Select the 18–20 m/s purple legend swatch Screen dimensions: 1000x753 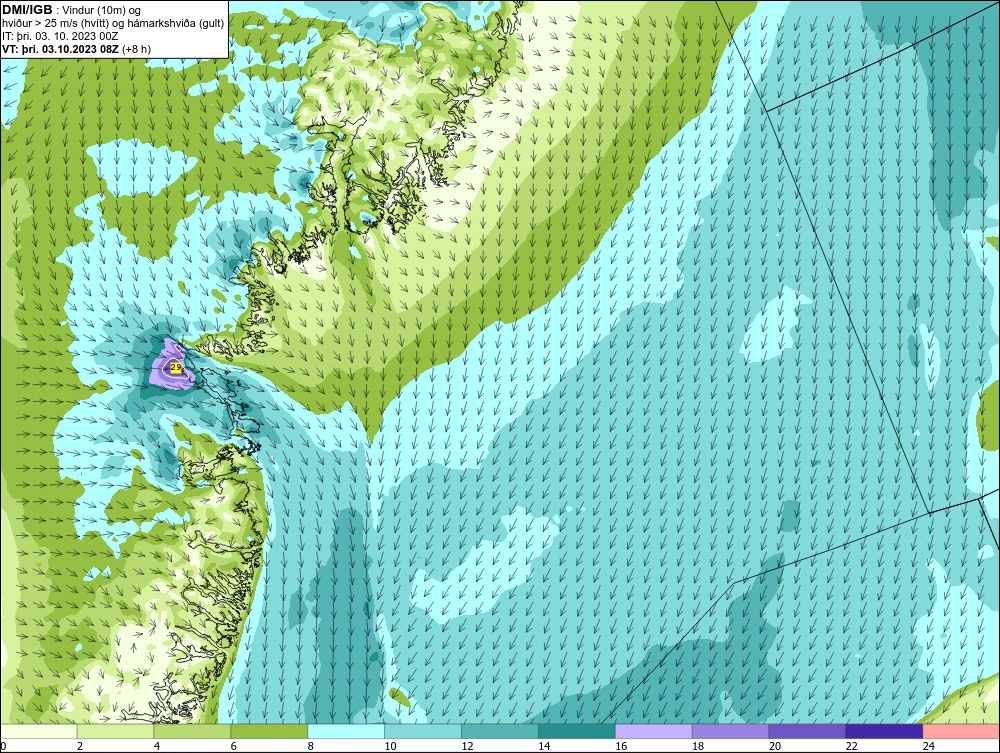click(x=730, y=731)
